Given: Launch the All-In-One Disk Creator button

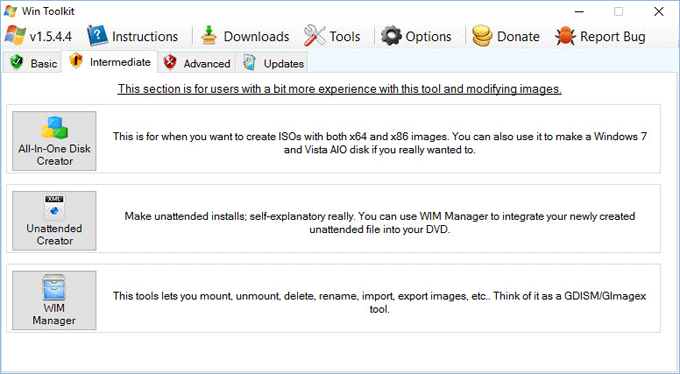Looking at the screenshot, I should (54, 141).
